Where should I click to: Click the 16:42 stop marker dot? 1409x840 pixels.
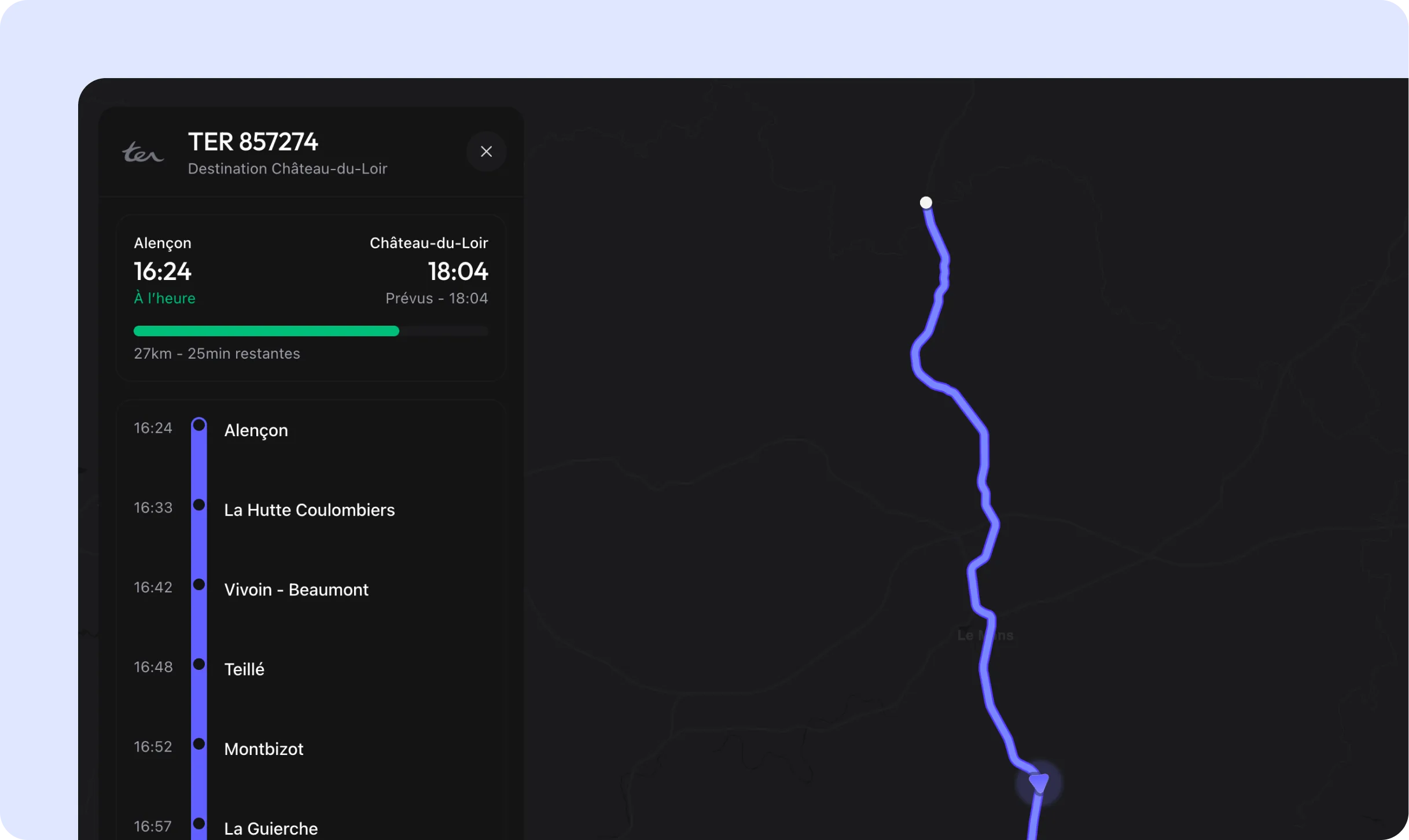(x=199, y=584)
